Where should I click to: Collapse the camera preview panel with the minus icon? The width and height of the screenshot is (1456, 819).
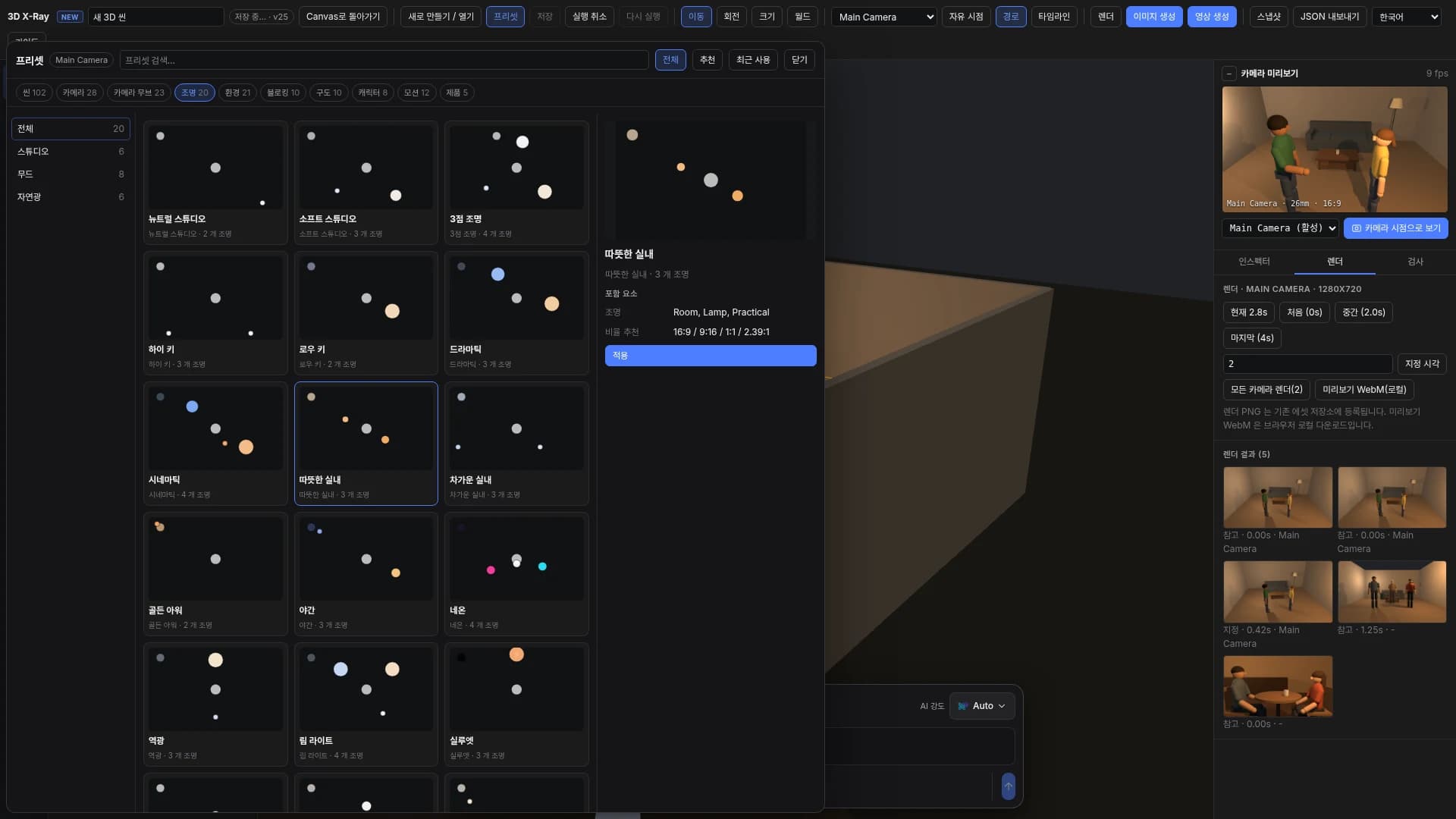1228,74
